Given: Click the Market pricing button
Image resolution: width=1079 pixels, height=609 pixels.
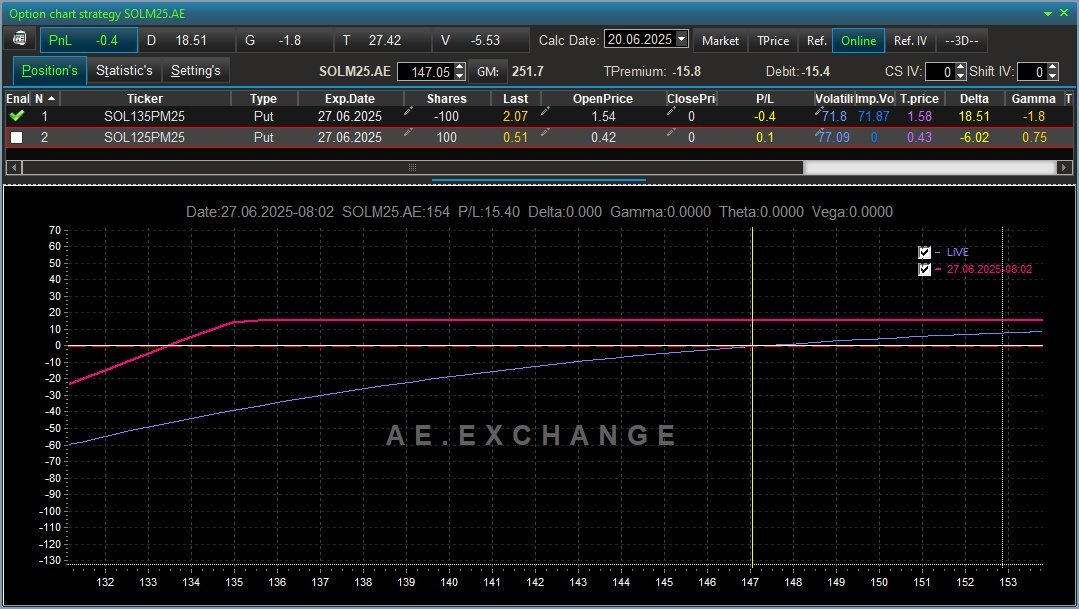Looking at the screenshot, I should [720, 41].
